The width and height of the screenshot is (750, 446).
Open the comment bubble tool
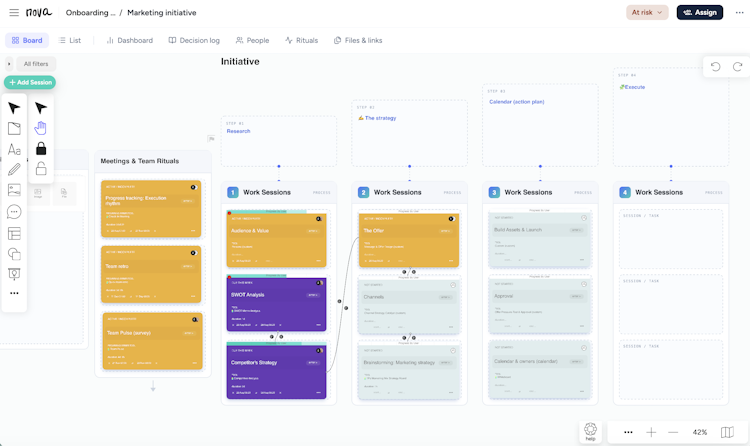tap(14, 212)
